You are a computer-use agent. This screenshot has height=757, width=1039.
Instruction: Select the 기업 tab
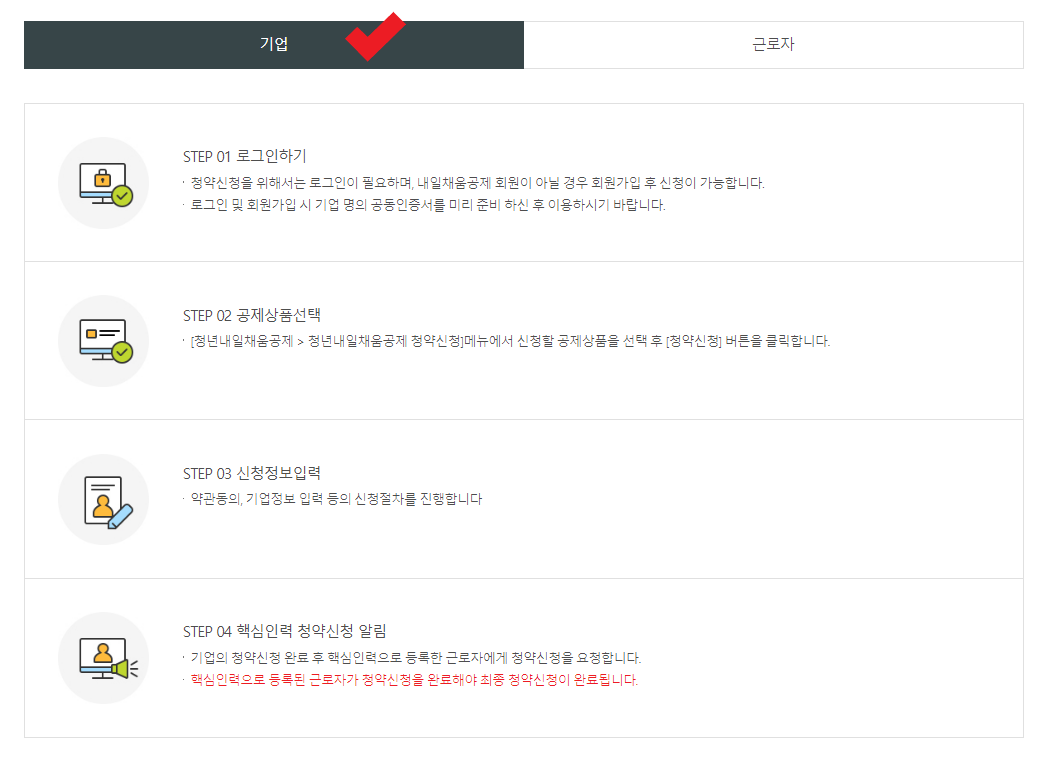click(274, 44)
